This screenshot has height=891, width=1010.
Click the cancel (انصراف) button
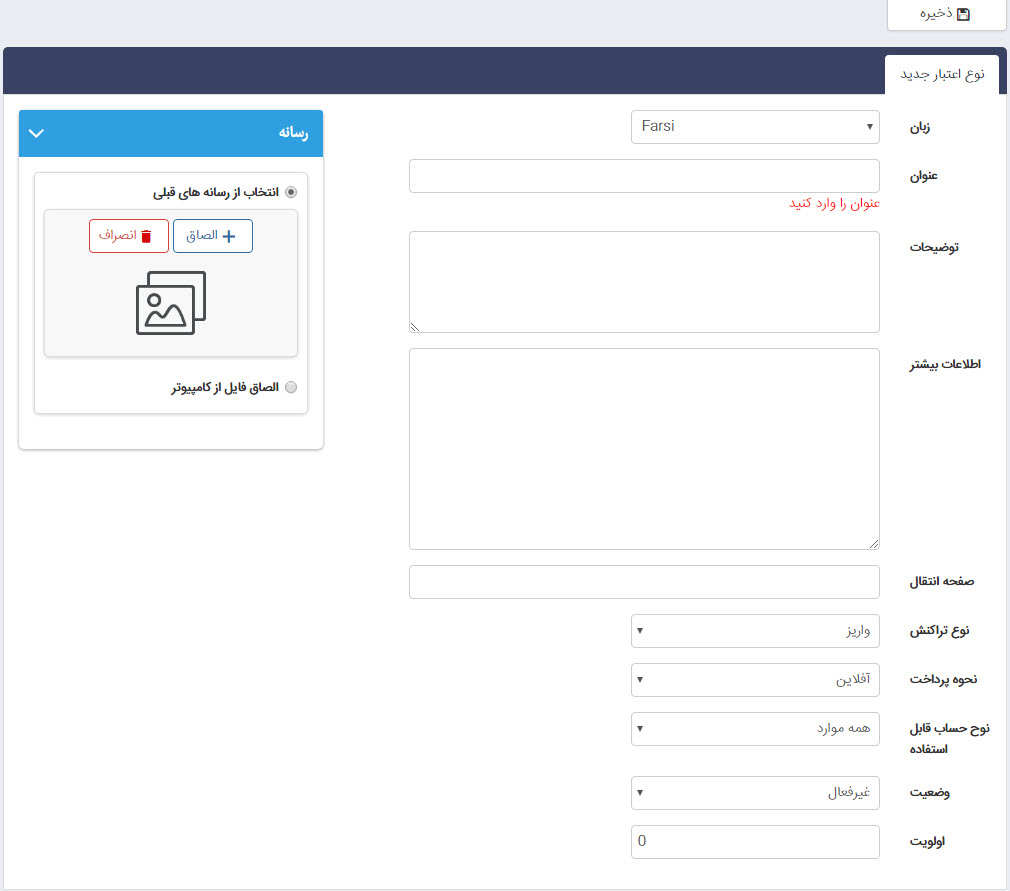(128, 236)
